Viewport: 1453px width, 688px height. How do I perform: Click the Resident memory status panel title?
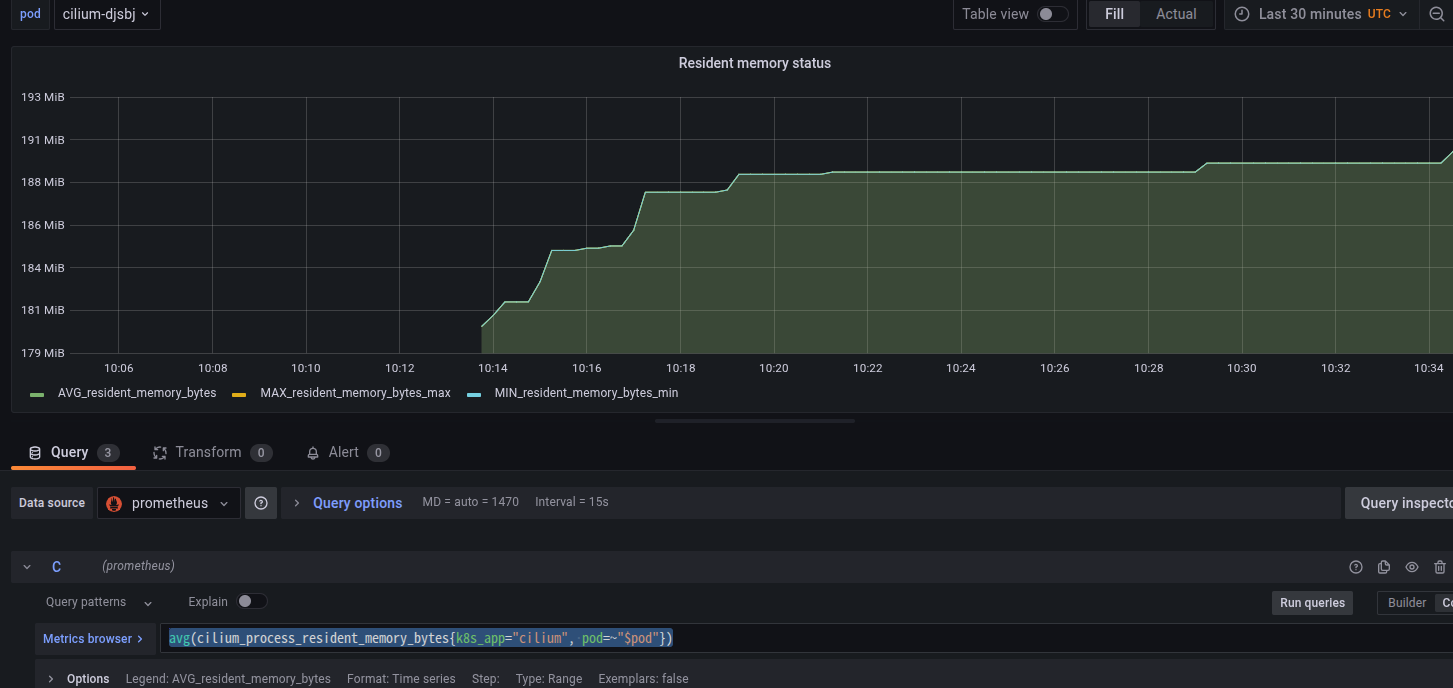[x=755, y=63]
